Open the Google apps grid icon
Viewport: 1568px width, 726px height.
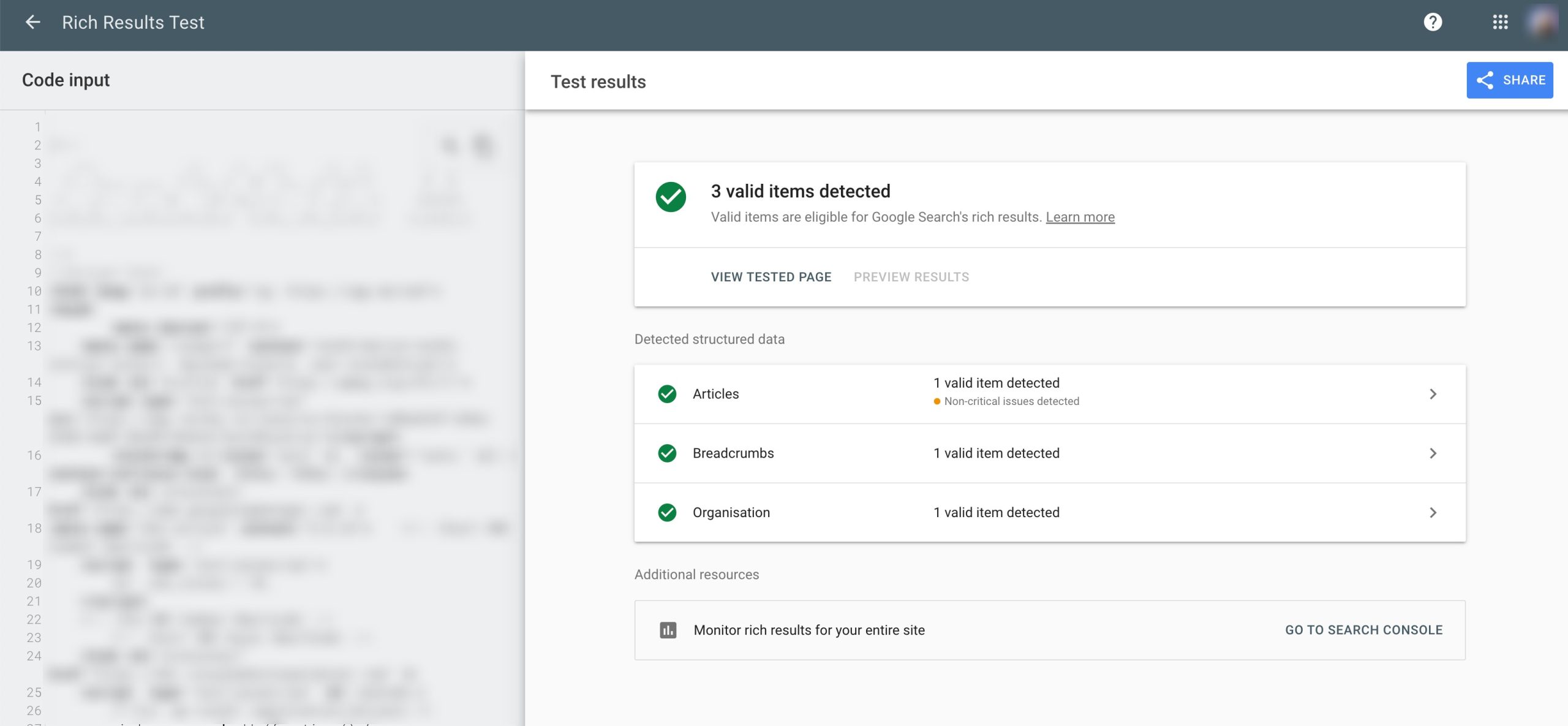pos(1501,23)
